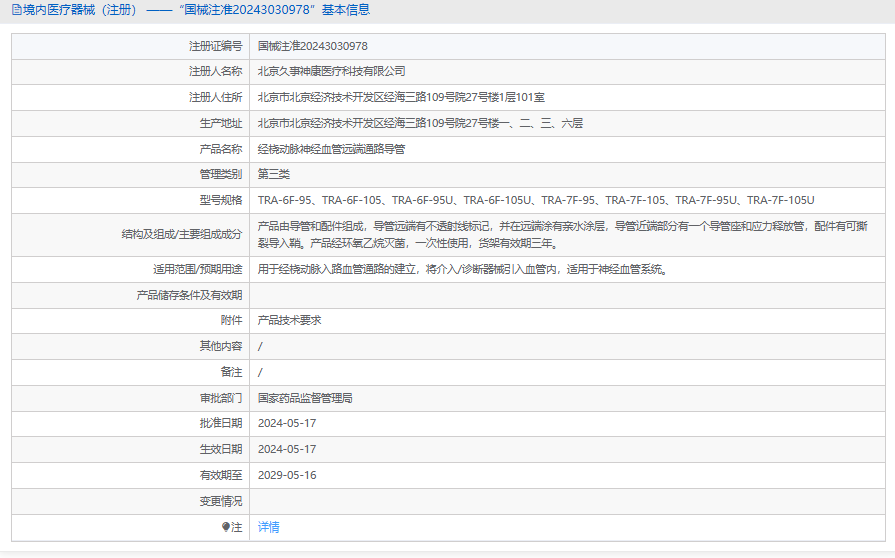The height and width of the screenshot is (558, 895).
Task: Click the attachment entry 产品技术要求
Action: 289,320
